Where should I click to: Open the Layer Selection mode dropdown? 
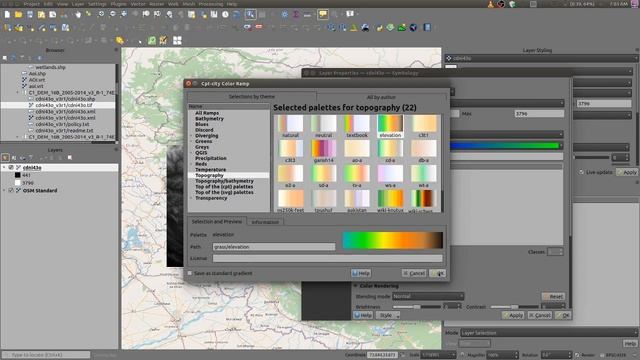point(549,333)
